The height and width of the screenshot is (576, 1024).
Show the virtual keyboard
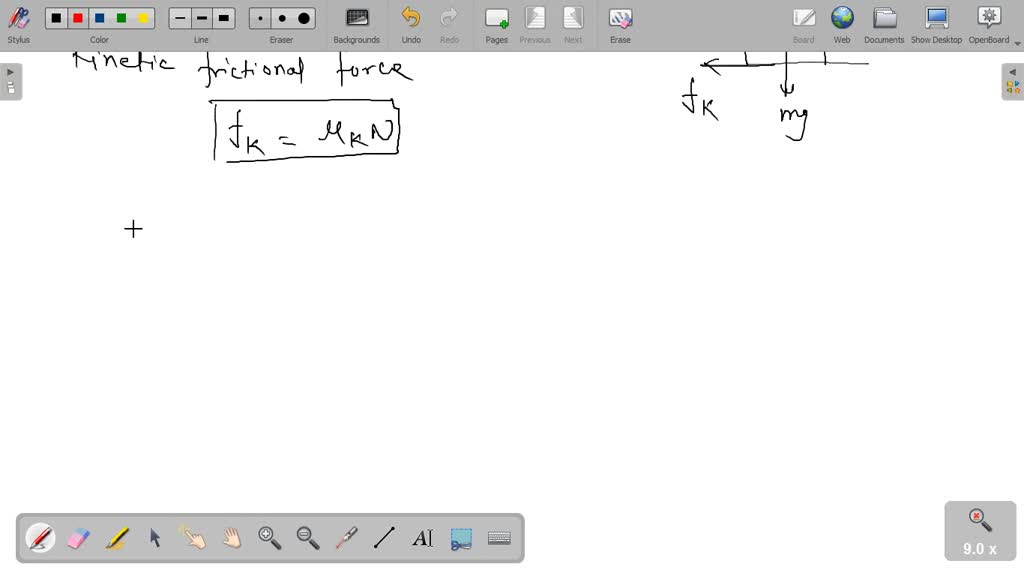click(x=499, y=538)
